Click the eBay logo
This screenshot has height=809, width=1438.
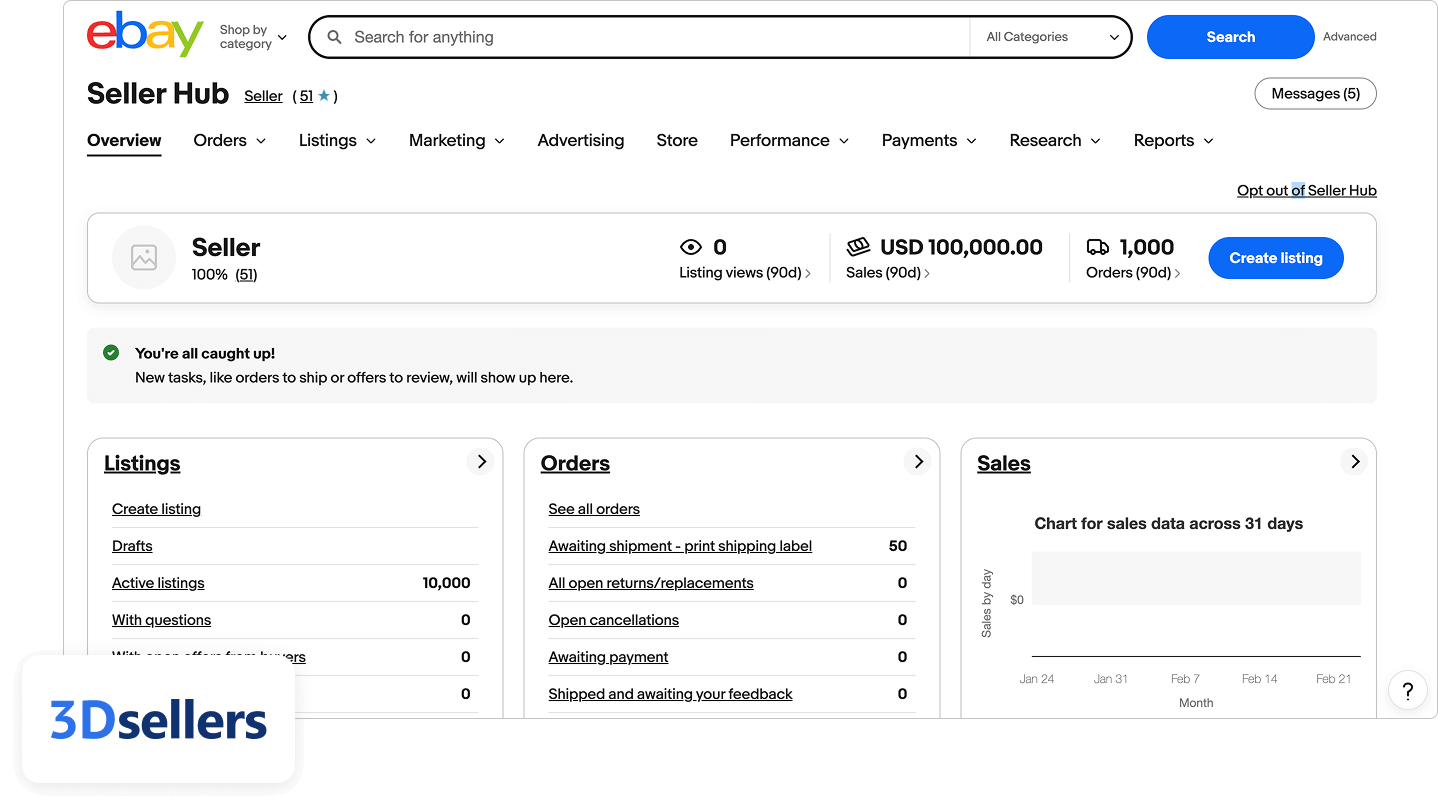[x=145, y=35]
